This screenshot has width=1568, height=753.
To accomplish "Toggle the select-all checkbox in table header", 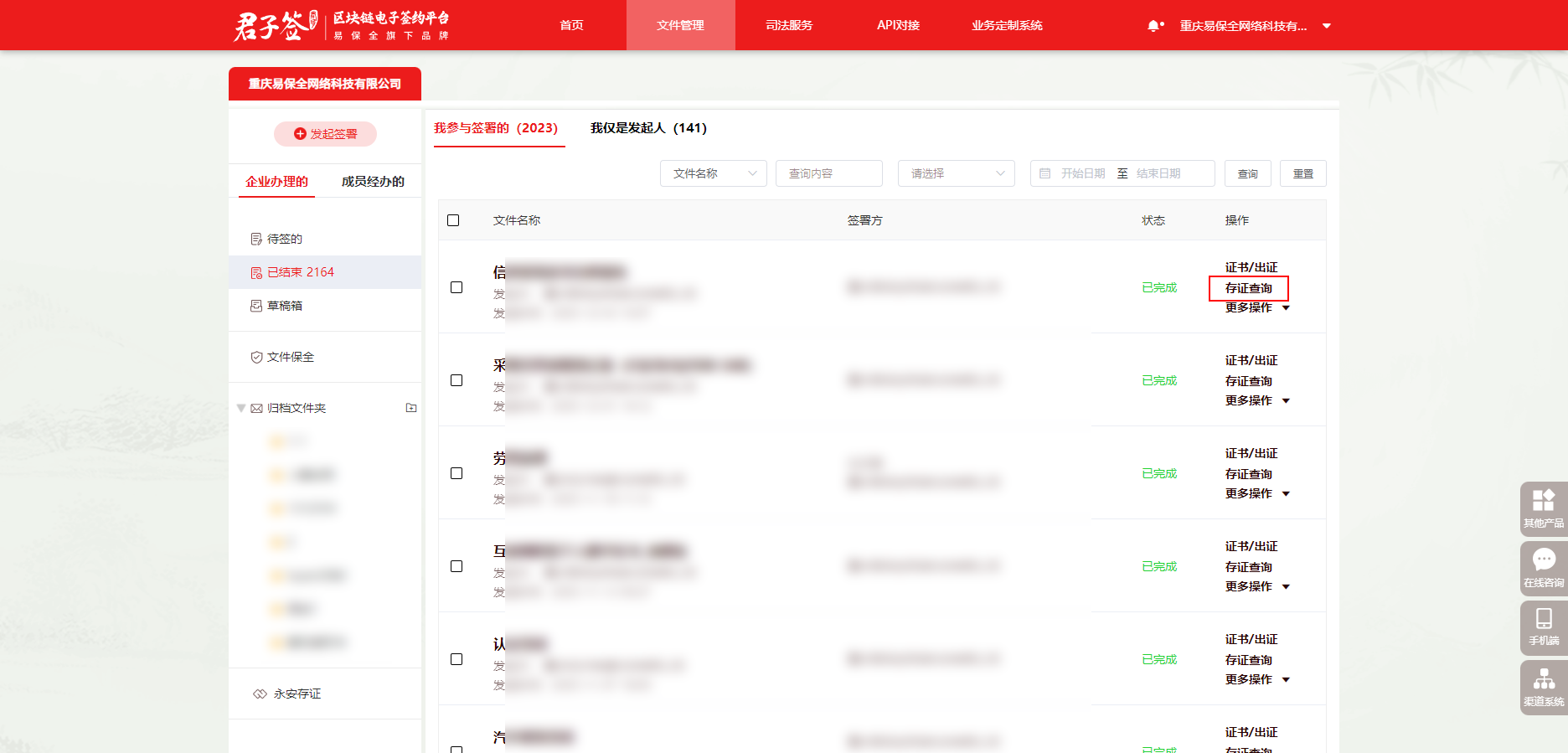I will click(453, 220).
